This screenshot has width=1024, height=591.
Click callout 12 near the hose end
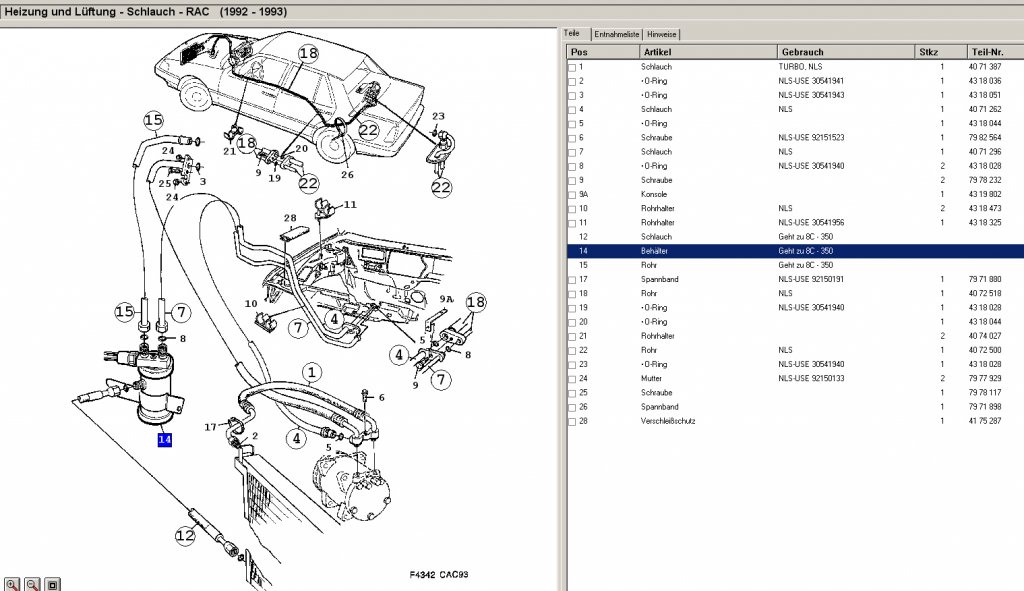pos(185,535)
